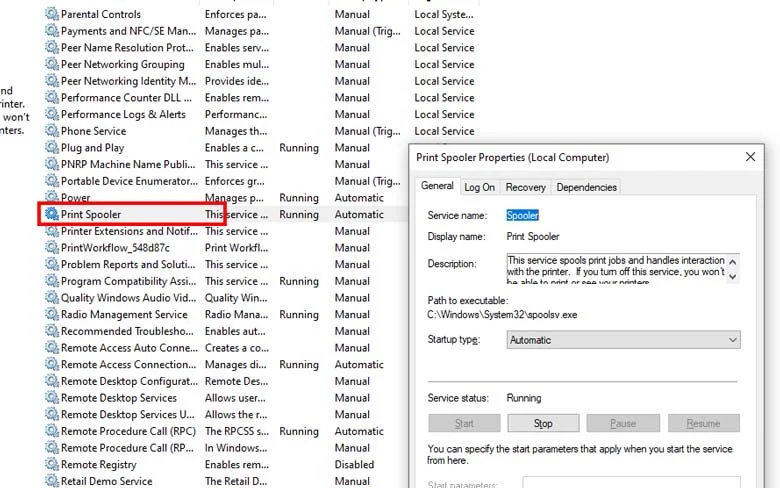The image size is (780, 488).
Task: Switch to the Dependencies tab
Action: [x=586, y=187]
